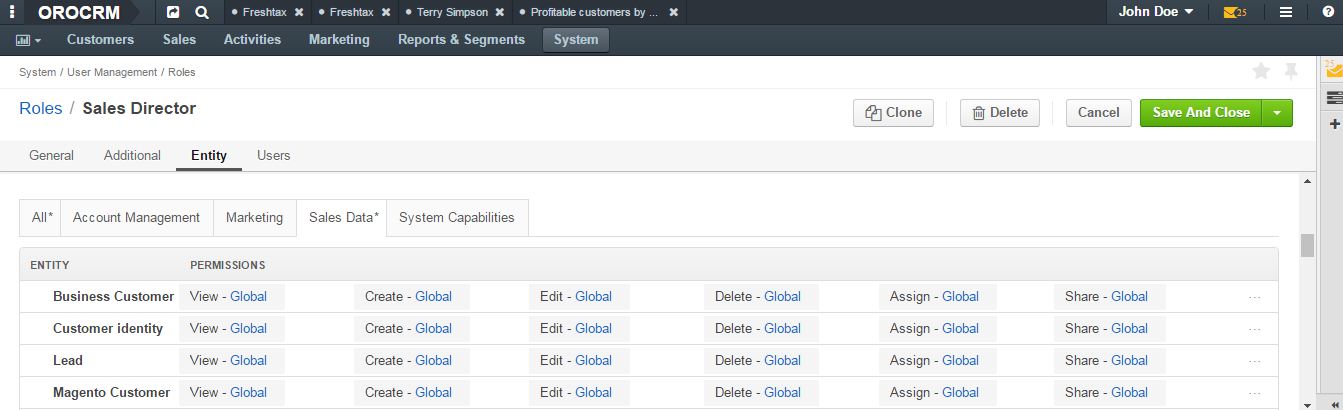
Task: Click the breadcrumb System / User Management / Roles
Action: pyautogui.click(x=107, y=72)
